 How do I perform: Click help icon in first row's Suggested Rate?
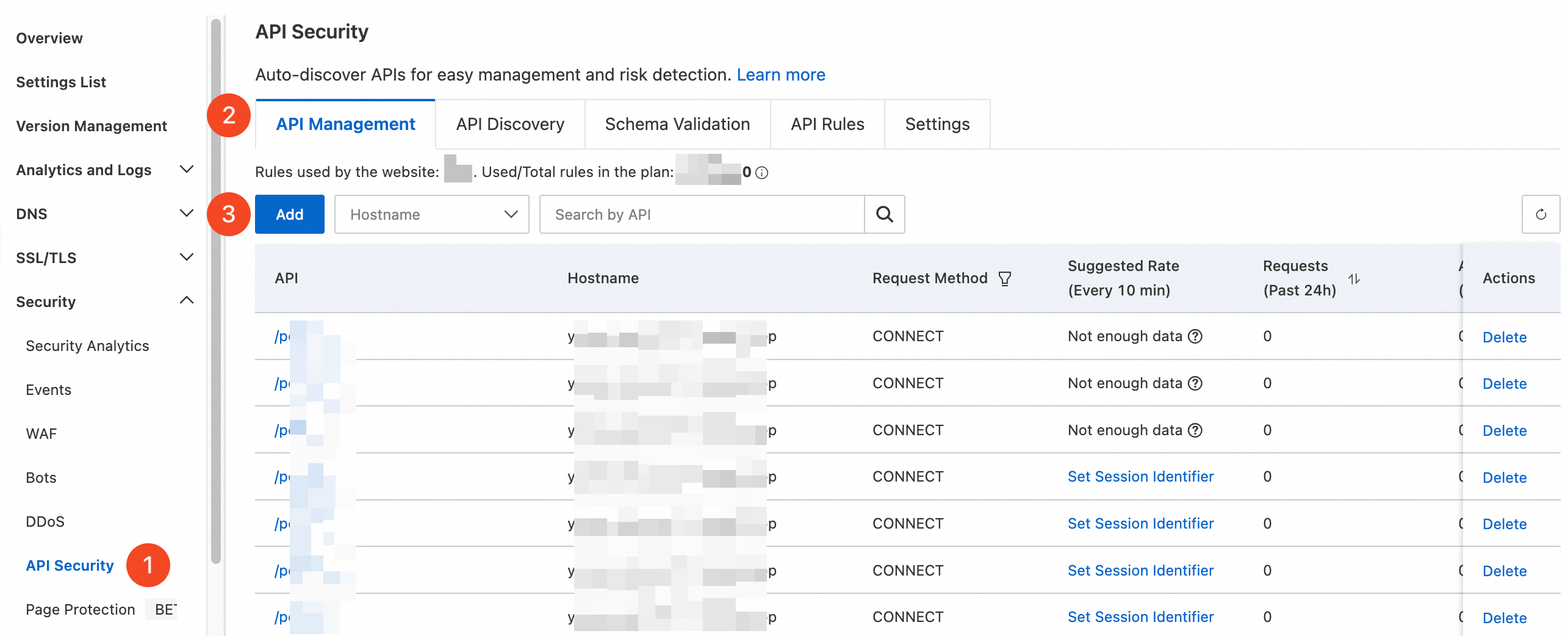tap(1196, 336)
